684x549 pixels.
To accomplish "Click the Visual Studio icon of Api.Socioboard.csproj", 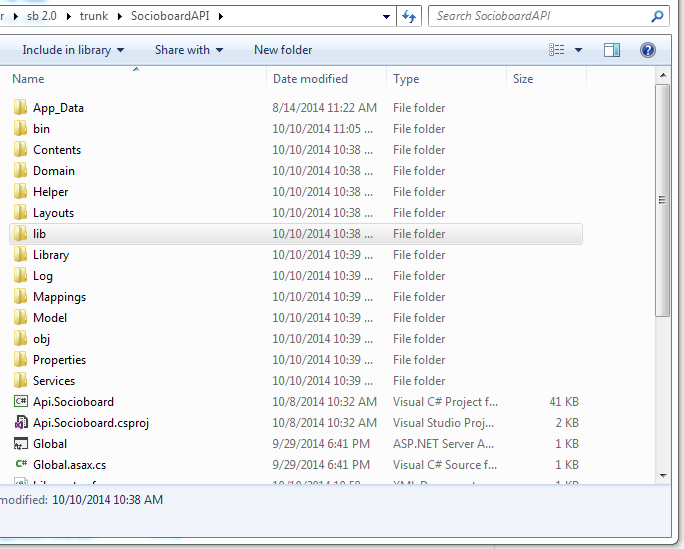I will (21, 423).
